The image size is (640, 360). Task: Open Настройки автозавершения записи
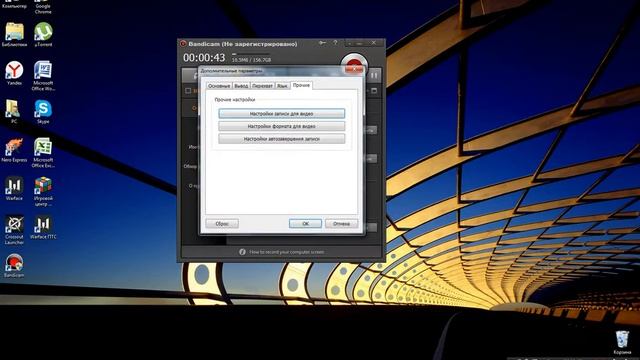pos(281,139)
